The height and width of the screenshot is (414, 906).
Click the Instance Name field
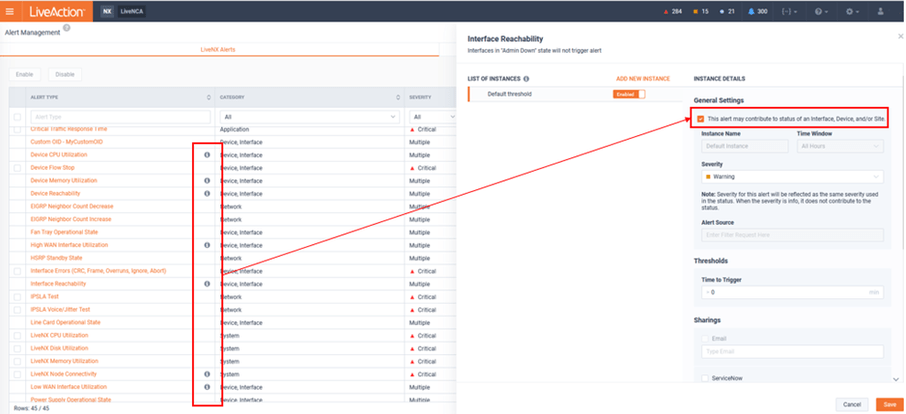[745, 146]
